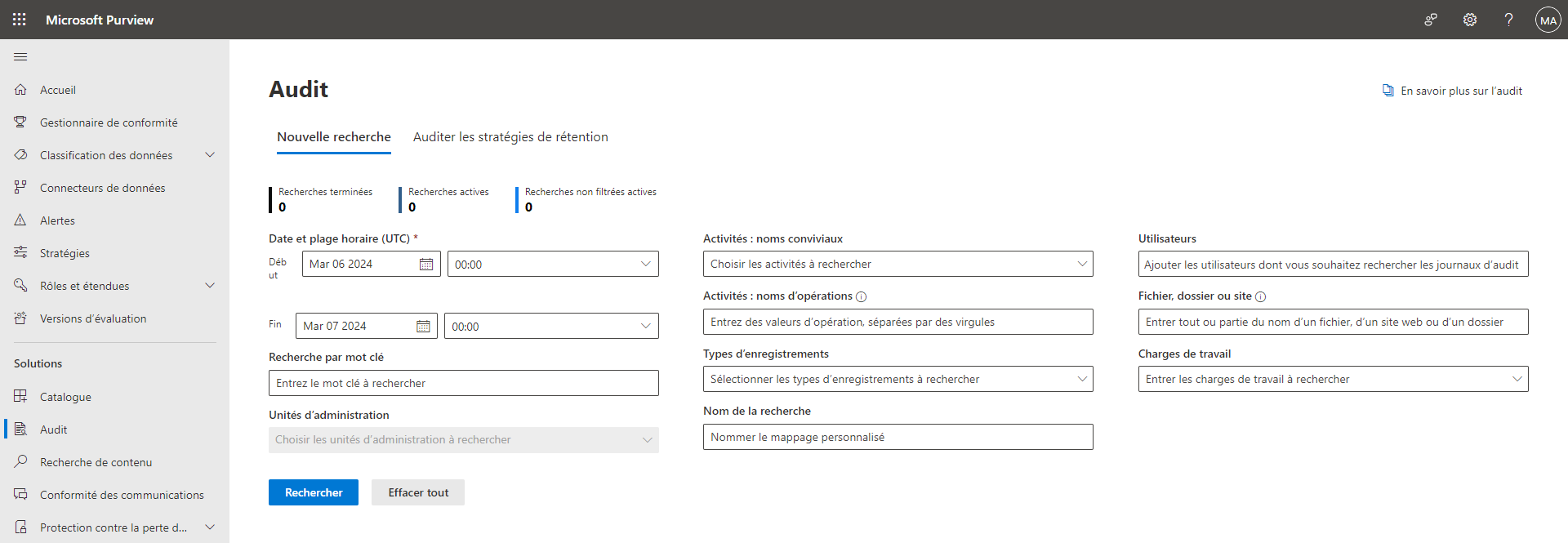Expand Classification des données chevron

(x=210, y=155)
